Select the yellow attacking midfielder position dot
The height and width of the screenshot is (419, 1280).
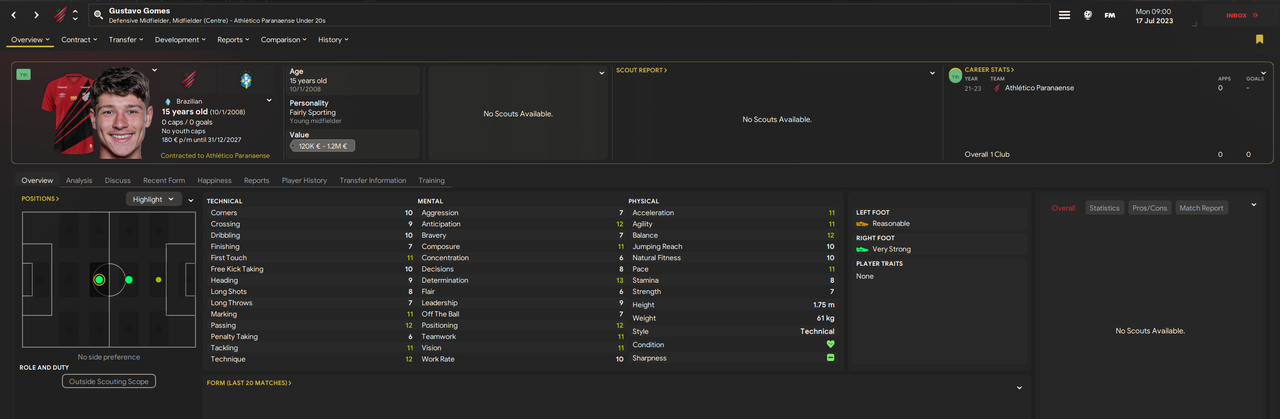pos(159,280)
